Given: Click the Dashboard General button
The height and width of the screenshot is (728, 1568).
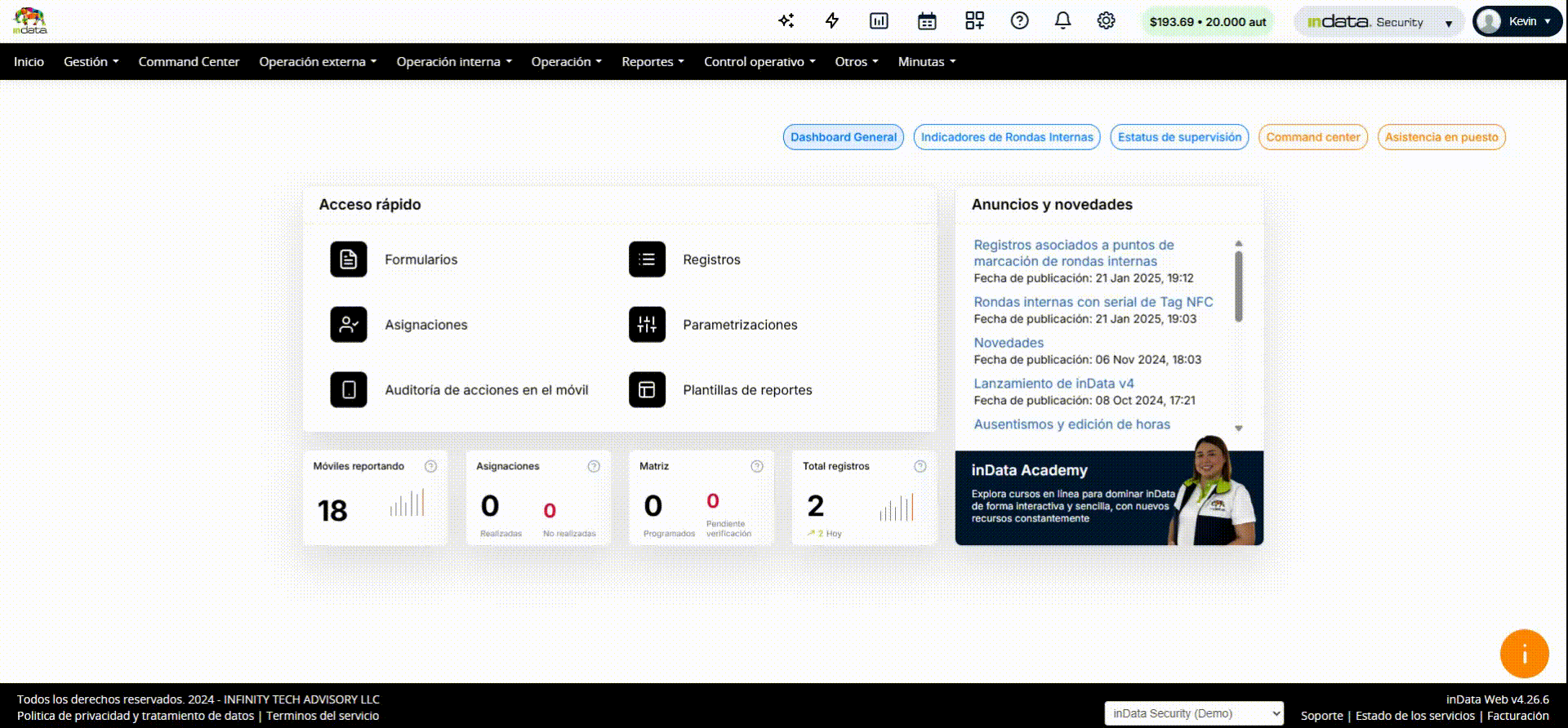Looking at the screenshot, I should tap(843, 137).
